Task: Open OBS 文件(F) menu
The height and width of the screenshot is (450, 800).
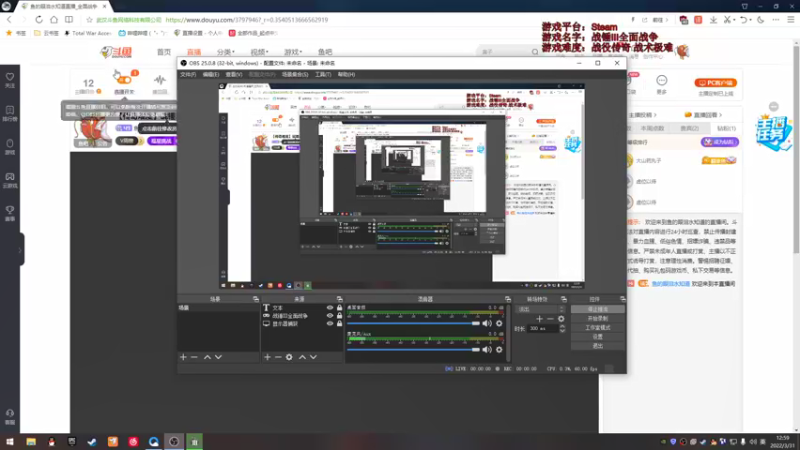Action: pos(188,74)
